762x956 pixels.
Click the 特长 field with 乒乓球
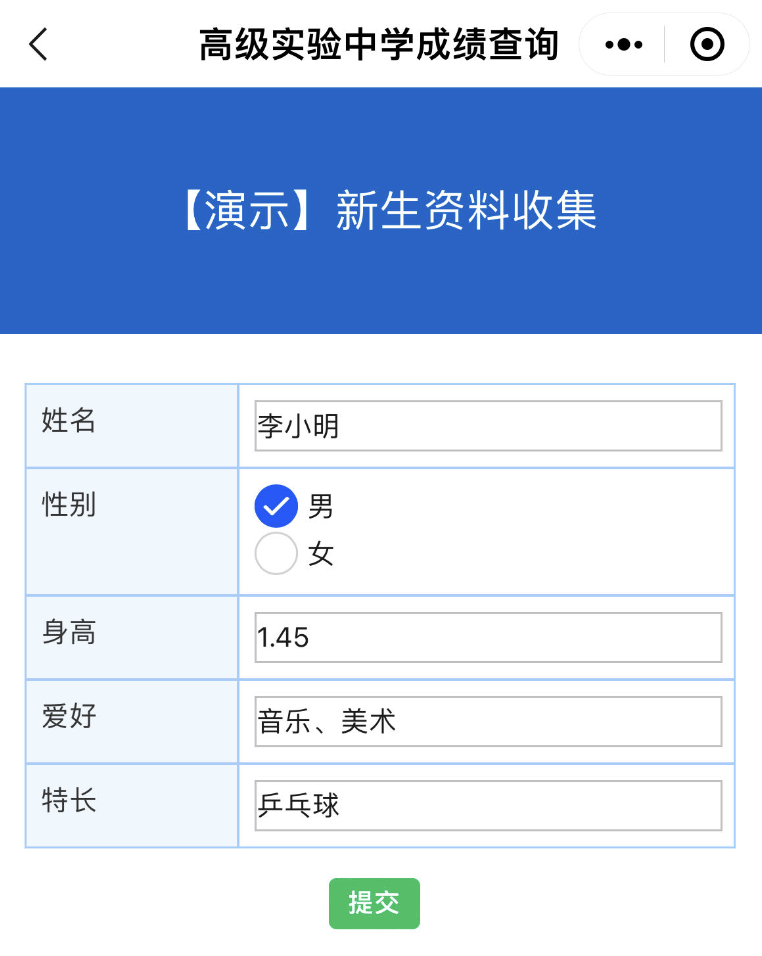pyautogui.click(x=488, y=805)
